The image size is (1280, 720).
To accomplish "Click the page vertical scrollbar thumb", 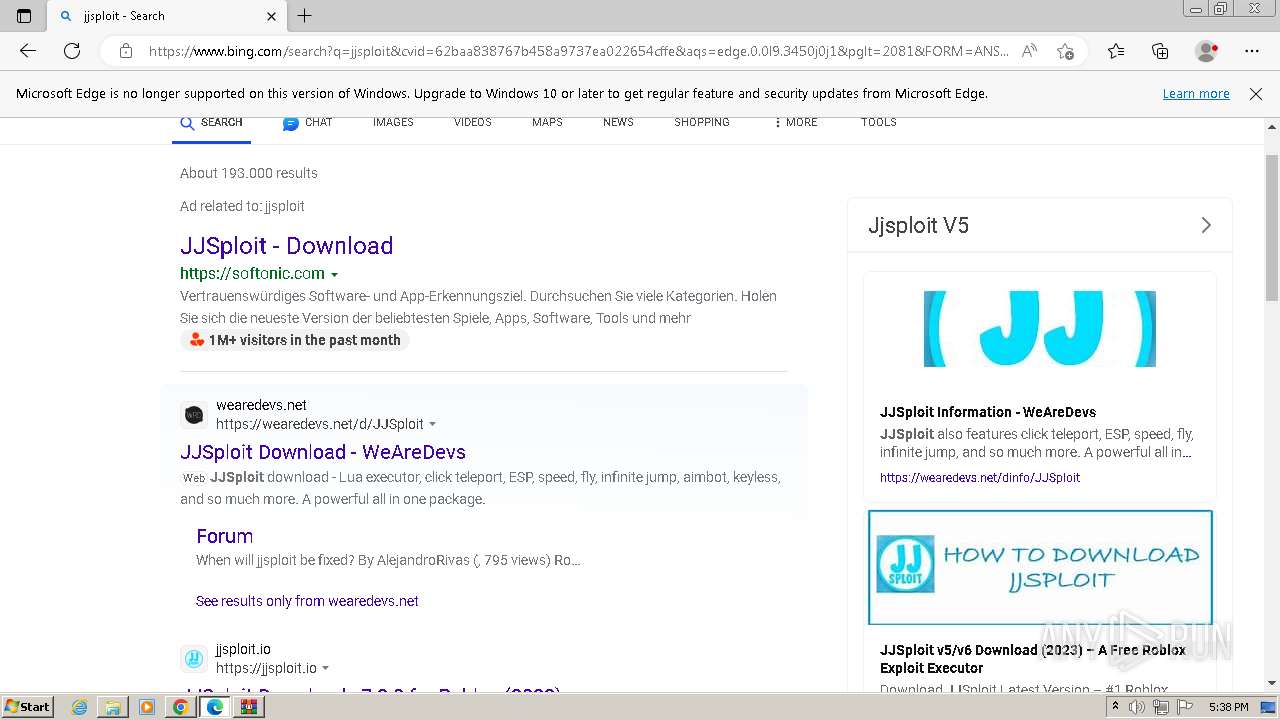I will (x=1272, y=228).
